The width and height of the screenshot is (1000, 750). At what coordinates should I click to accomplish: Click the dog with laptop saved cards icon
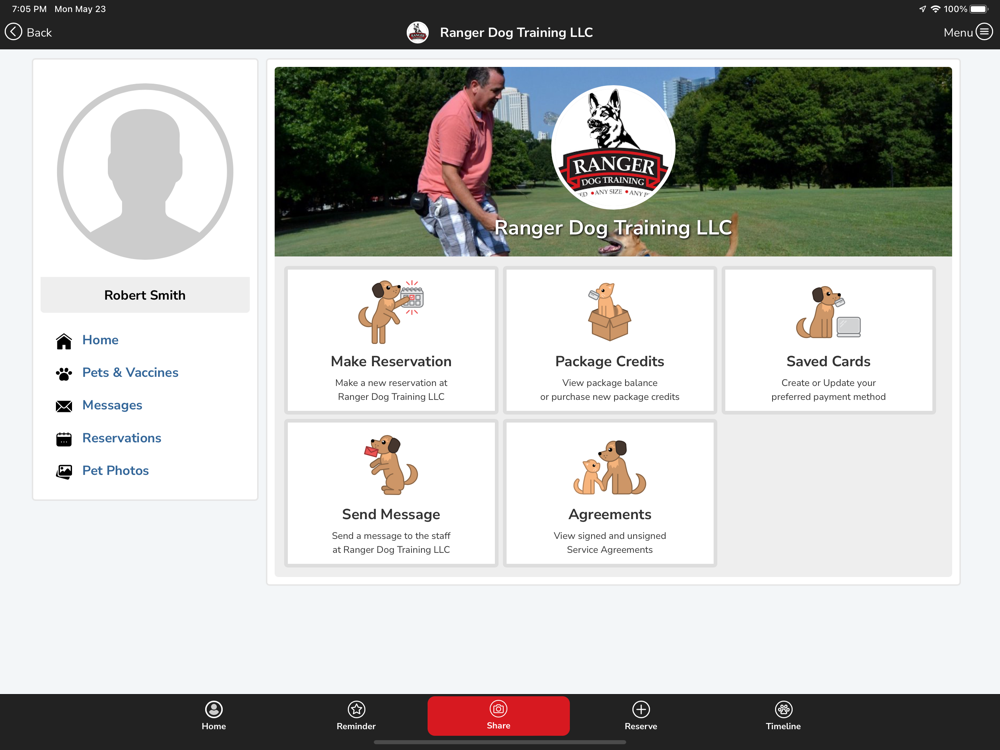[828, 312]
